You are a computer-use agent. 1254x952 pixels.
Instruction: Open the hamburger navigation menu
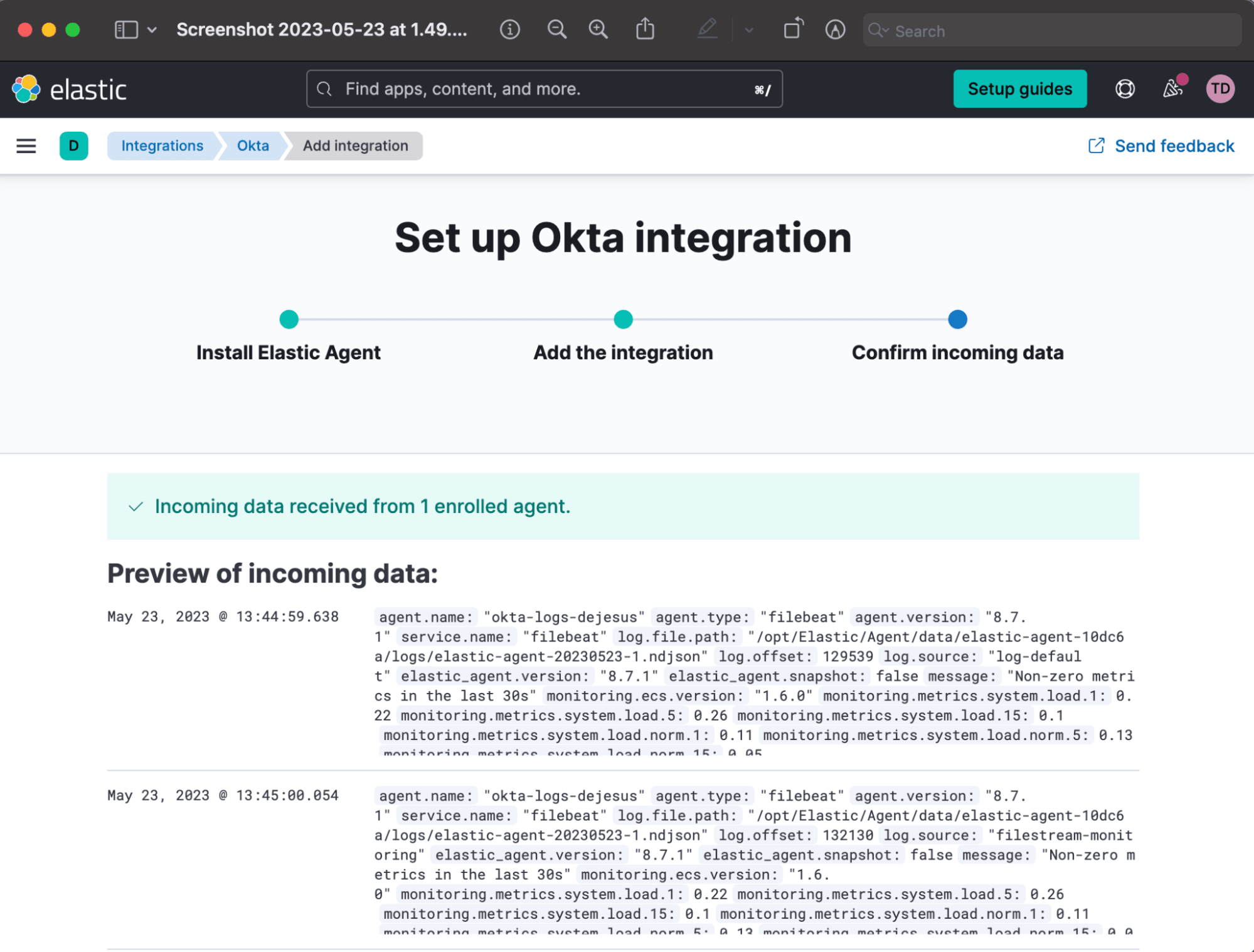pos(26,146)
